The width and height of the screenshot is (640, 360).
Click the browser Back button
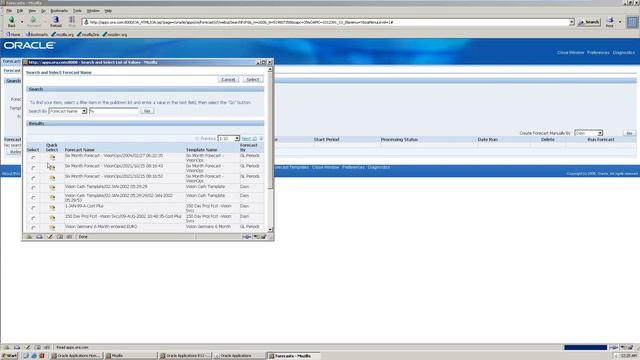tap(11, 21)
